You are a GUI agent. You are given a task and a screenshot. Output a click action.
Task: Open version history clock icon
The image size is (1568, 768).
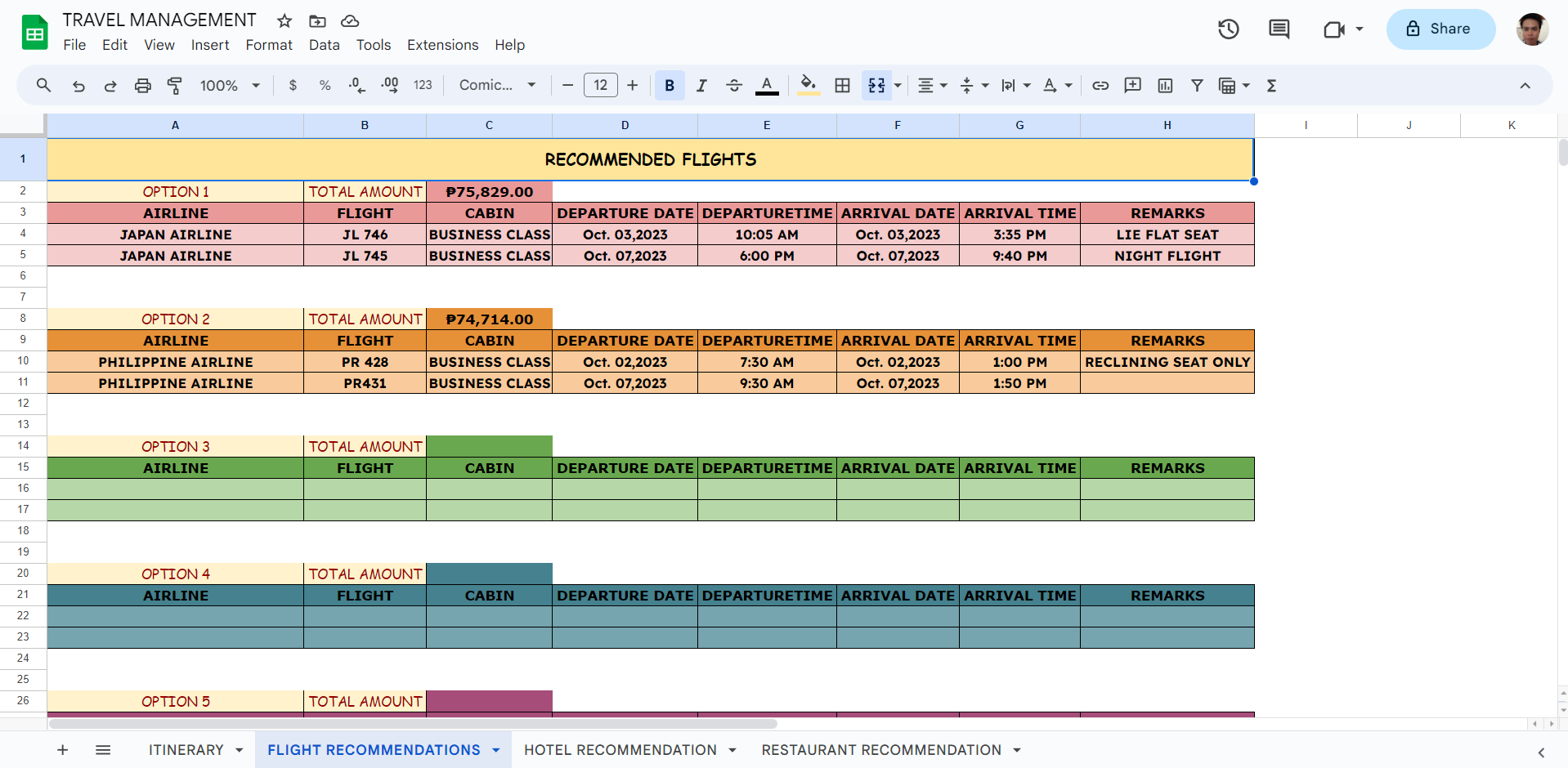tap(1228, 29)
